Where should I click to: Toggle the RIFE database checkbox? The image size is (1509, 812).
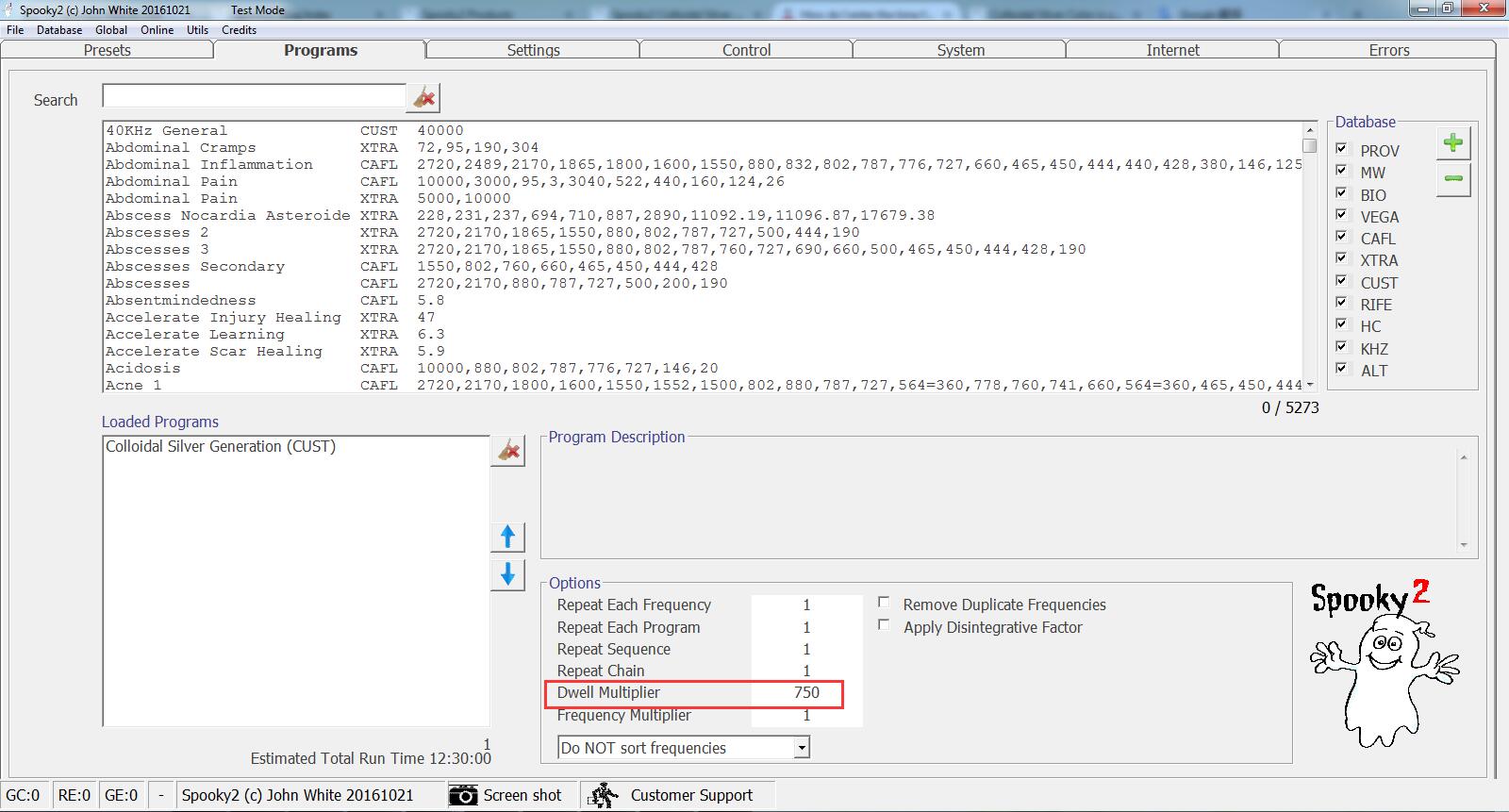(x=1341, y=303)
